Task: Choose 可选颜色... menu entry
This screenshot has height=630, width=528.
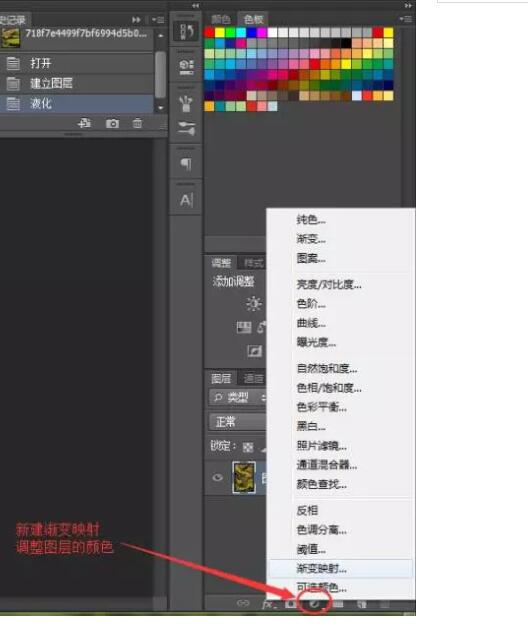Action: (x=340, y=588)
